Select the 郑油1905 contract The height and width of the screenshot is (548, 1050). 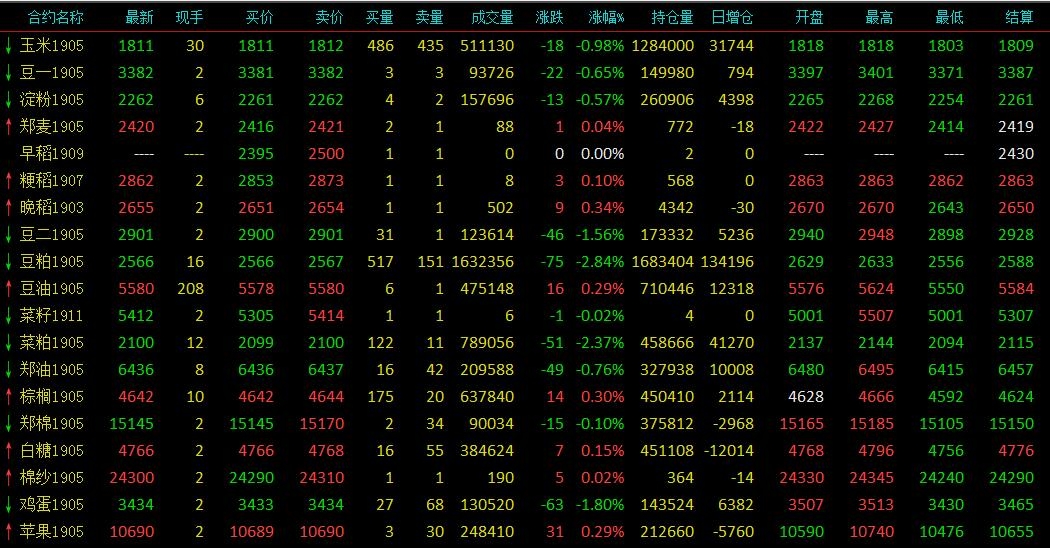point(52,370)
